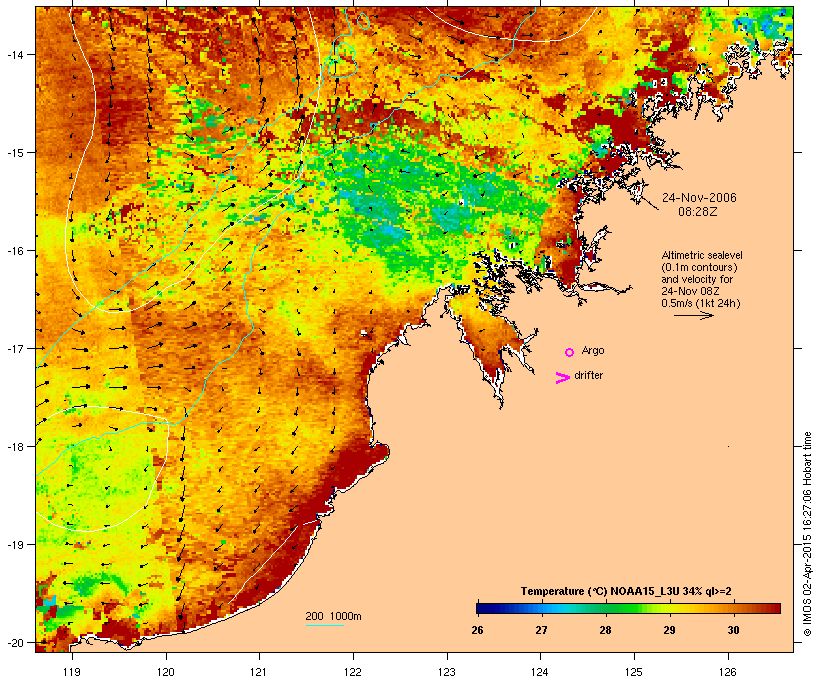
Task: Click latitude axis label -18
Action: (15, 446)
